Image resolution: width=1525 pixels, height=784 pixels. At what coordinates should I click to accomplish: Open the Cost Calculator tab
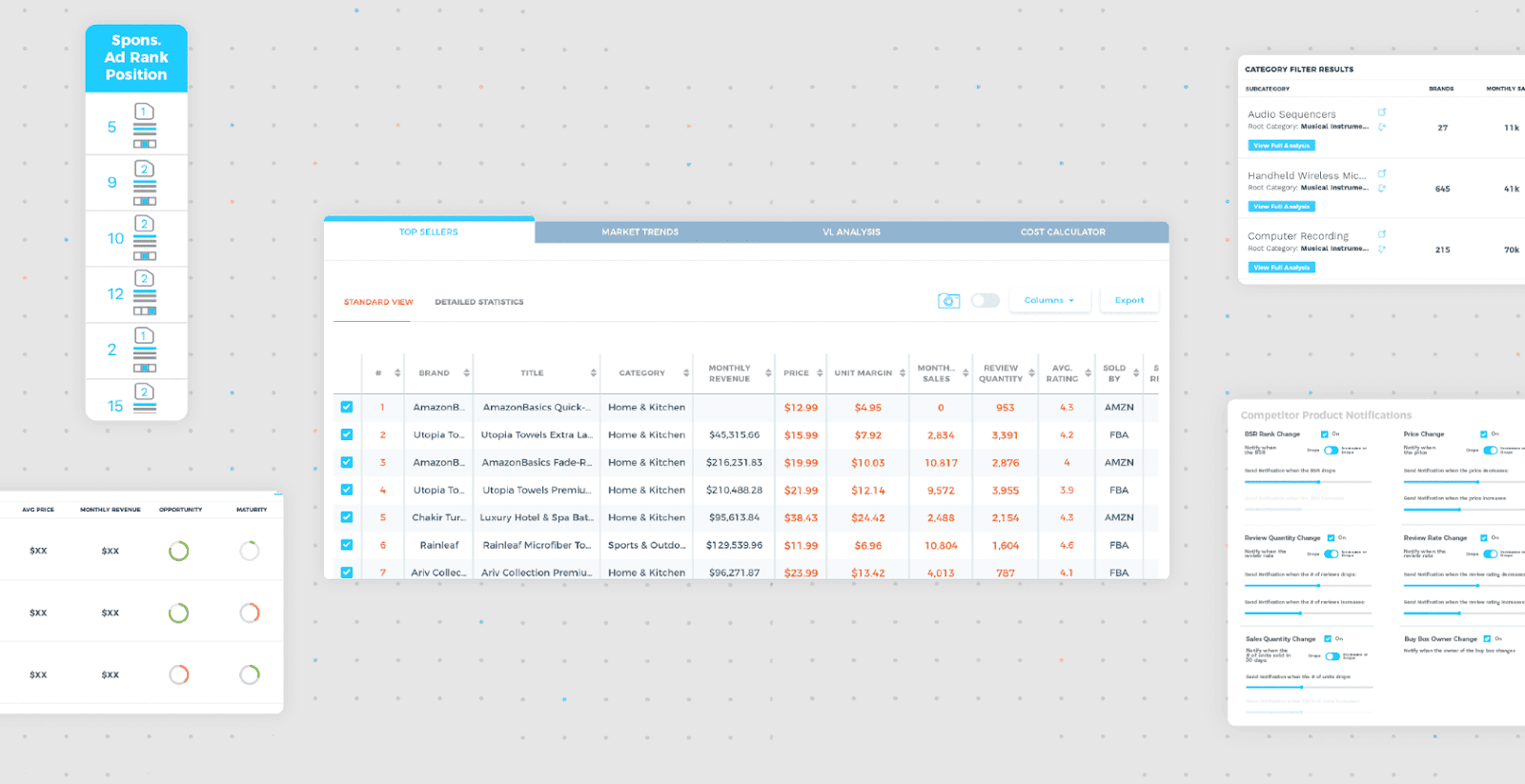tap(1064, 231)
